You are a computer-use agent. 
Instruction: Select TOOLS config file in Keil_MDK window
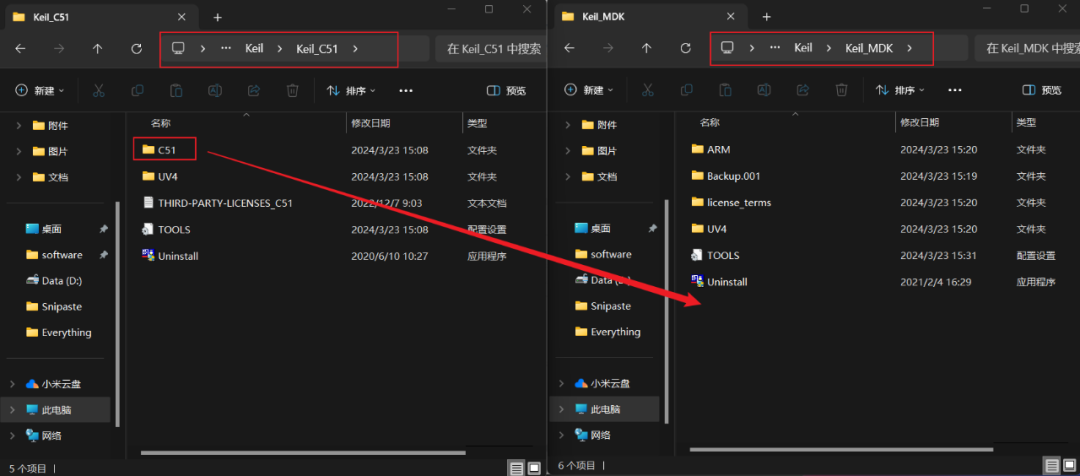[715, 256]
